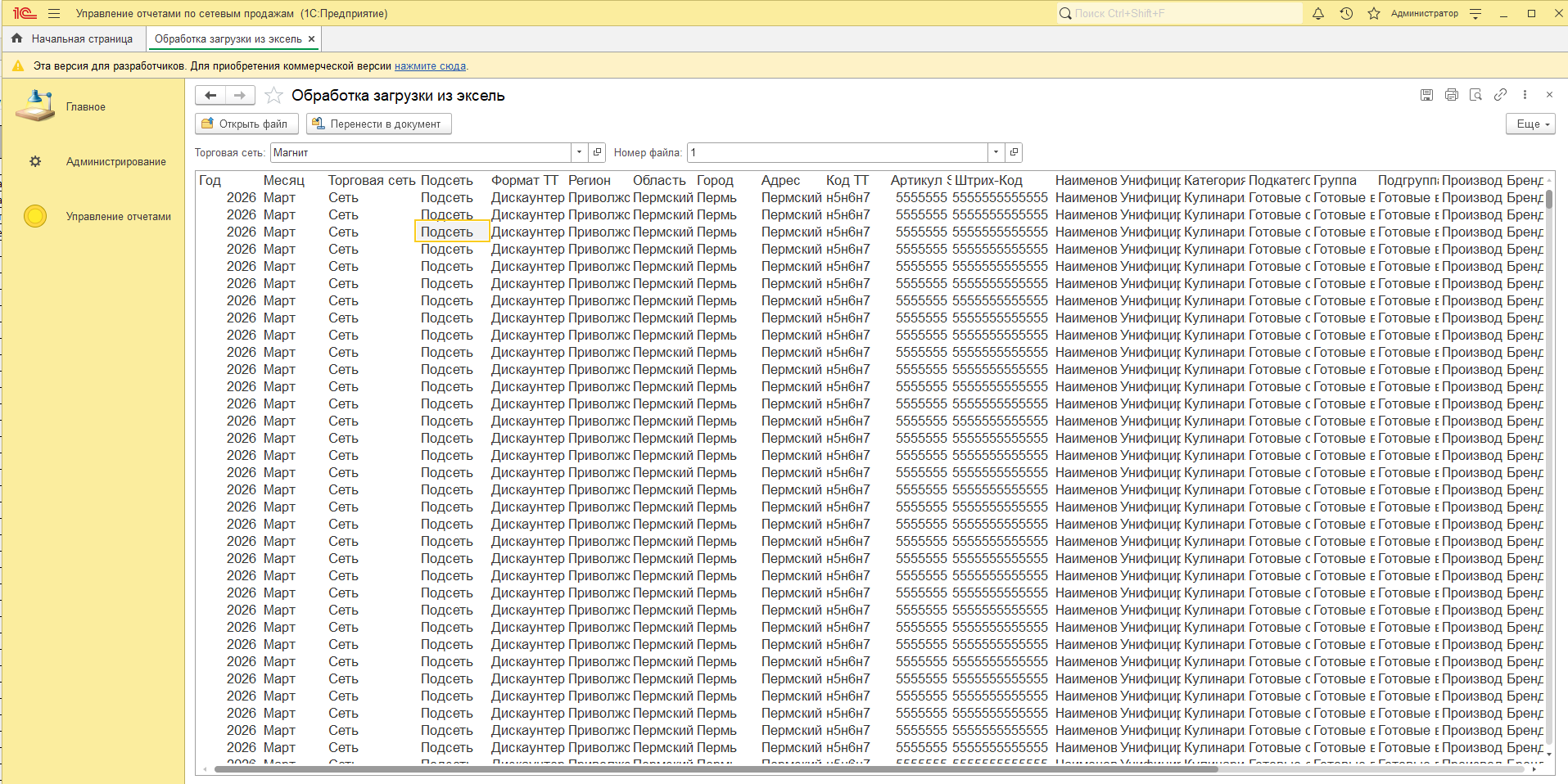Expand the Торговая сеть dropdown list
Viewport: 1568px width, 784px height.
coord(580,152)
